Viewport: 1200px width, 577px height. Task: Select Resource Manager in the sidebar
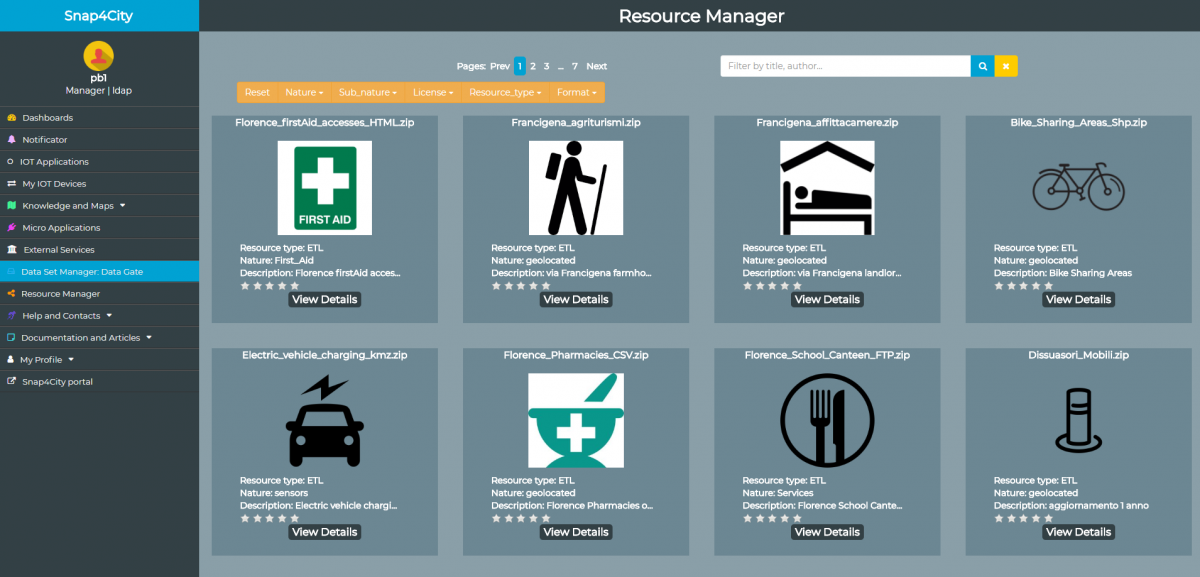click(x=60, y=294)
